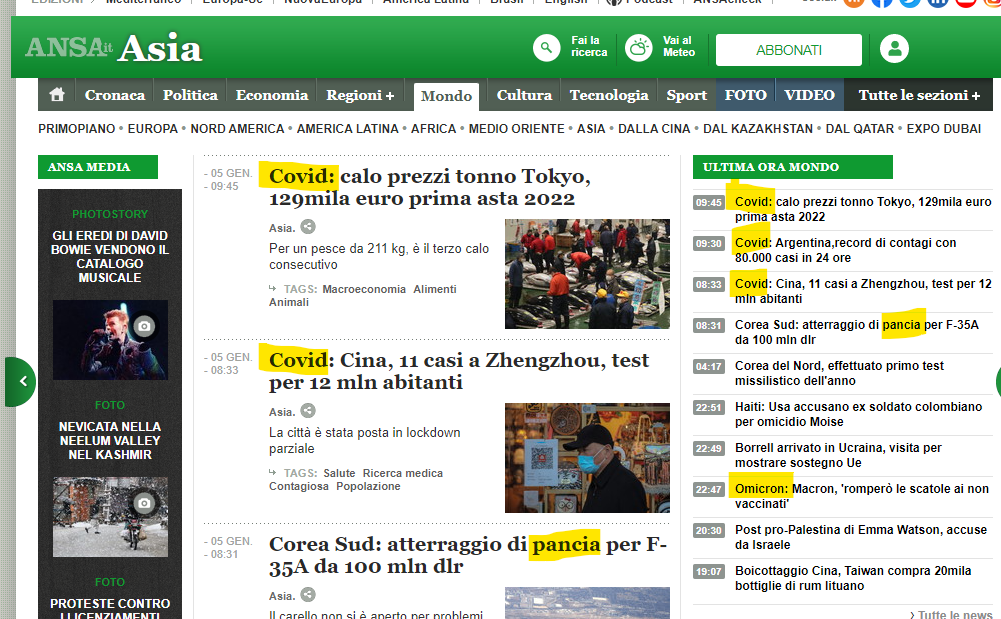Click the weather sun-and-cloud icon
1001x619 pixels.
click(x=638, y=48)
